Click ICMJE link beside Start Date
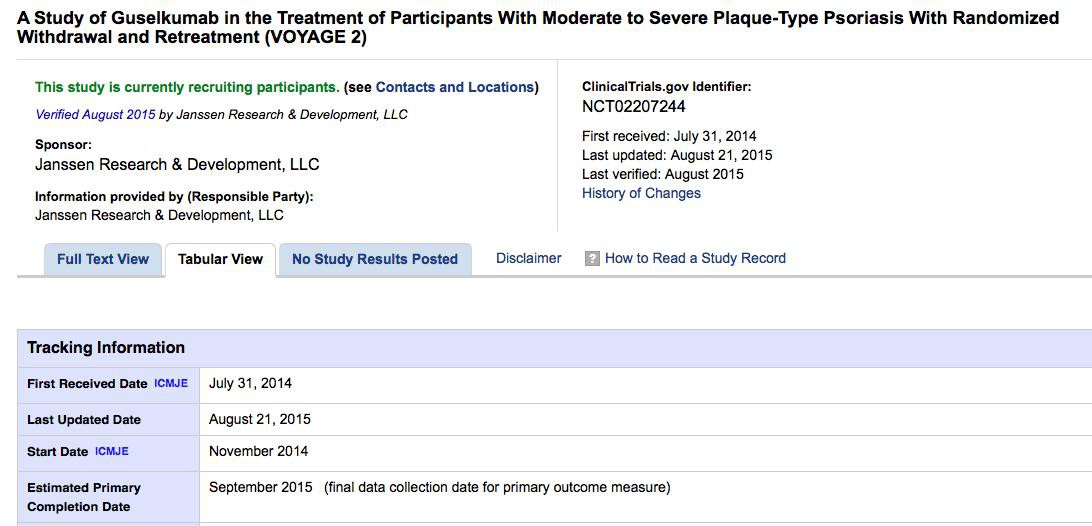The height and width of the screenshot is (526, 1092). pyautogui.click(x=112, y=452)
